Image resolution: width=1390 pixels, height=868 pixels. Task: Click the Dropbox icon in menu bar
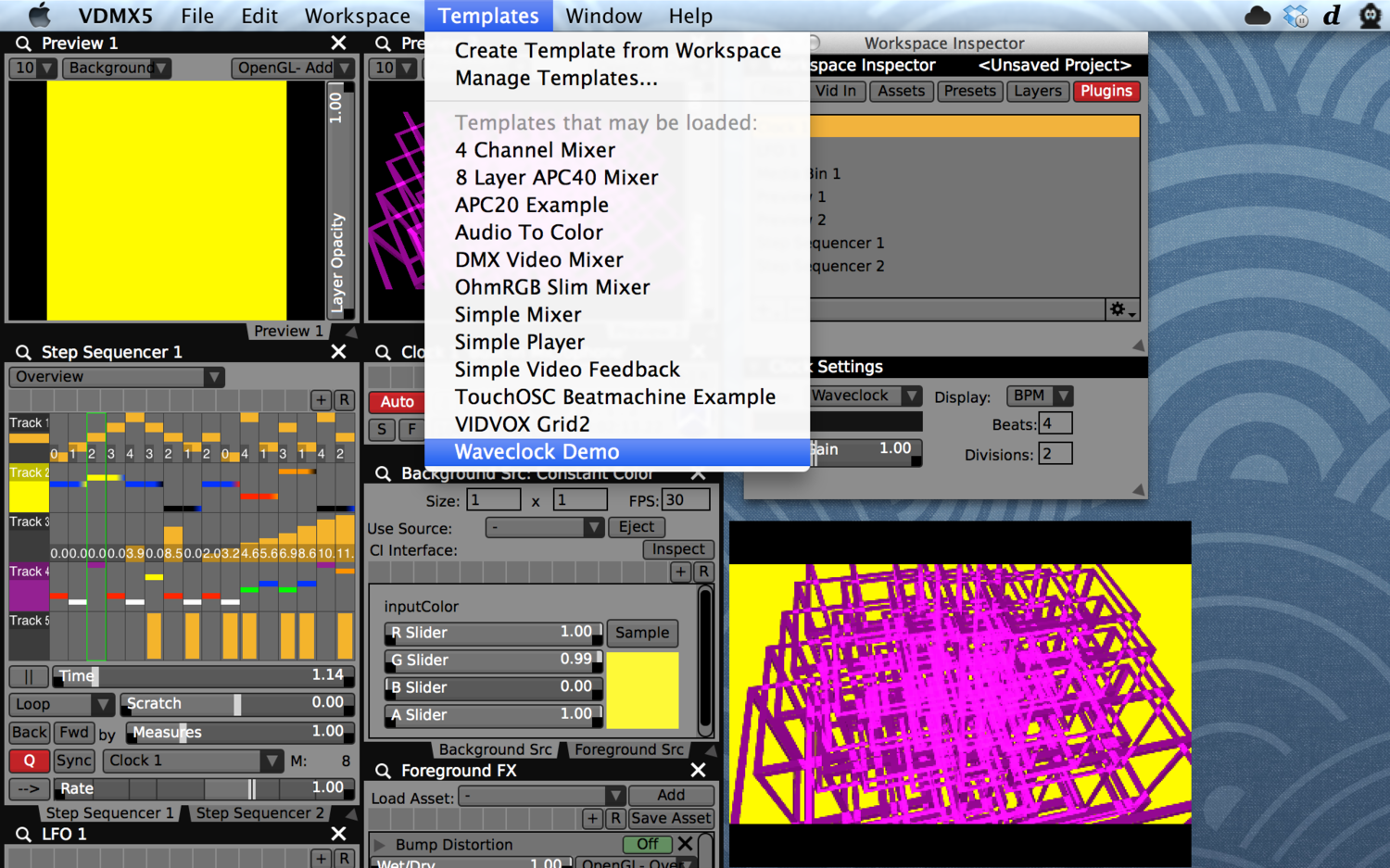[1295, 16]
